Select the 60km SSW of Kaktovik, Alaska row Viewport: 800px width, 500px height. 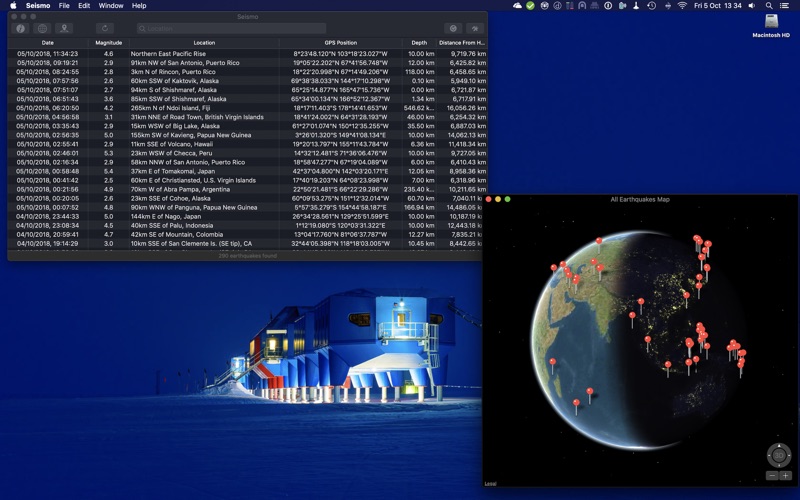coord(247,81)
